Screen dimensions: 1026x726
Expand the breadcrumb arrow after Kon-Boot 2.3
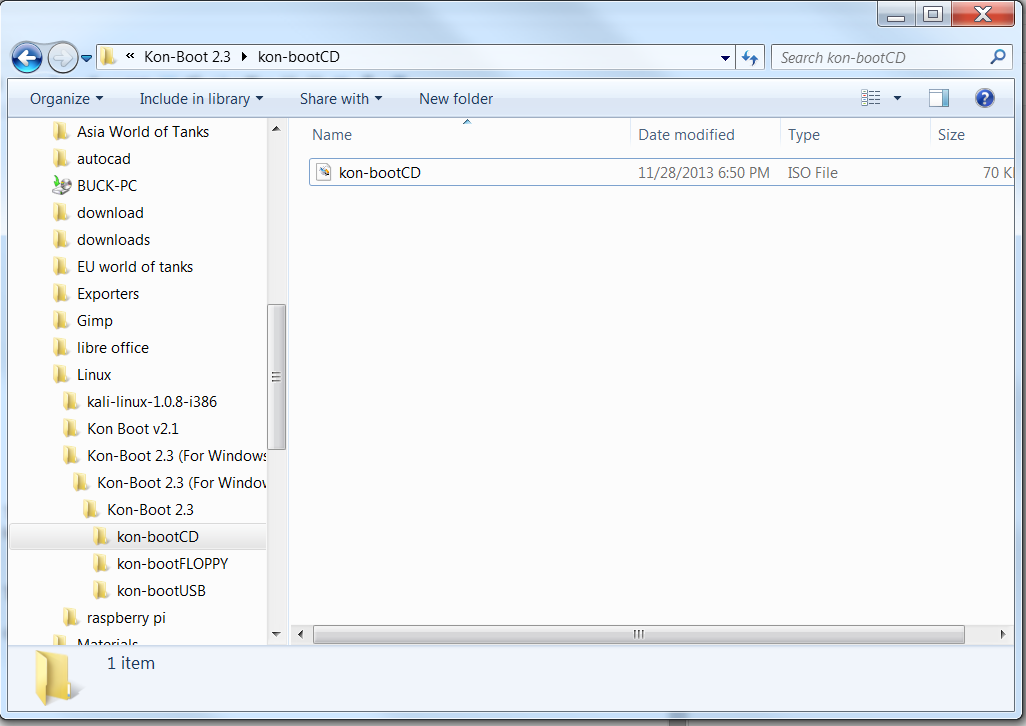[x=245, y=57]
